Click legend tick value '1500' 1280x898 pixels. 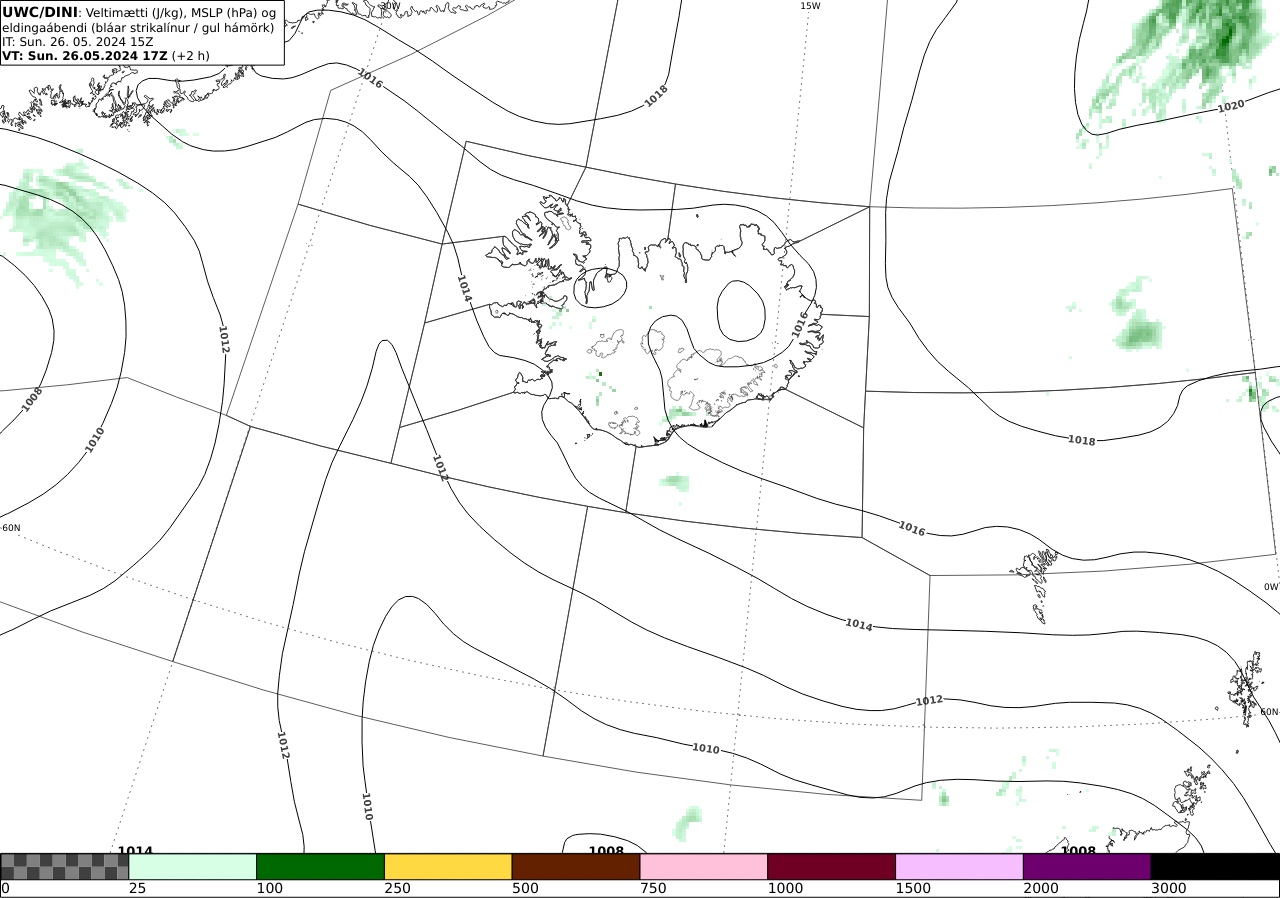coord(913,888)
